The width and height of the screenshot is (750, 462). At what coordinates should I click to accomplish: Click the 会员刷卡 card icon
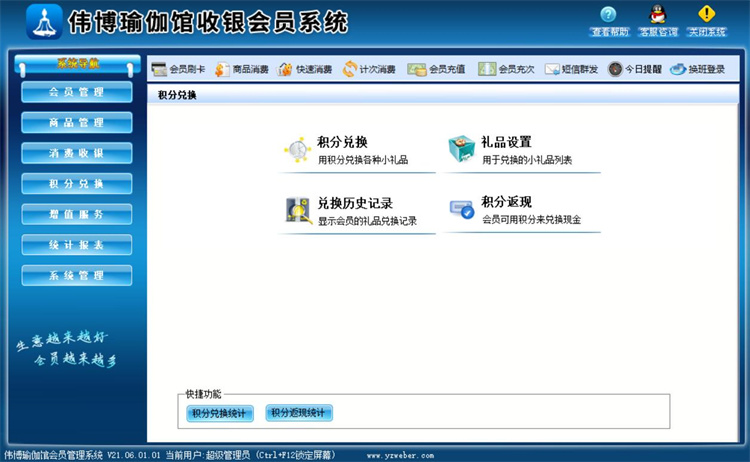coord(159,69)
